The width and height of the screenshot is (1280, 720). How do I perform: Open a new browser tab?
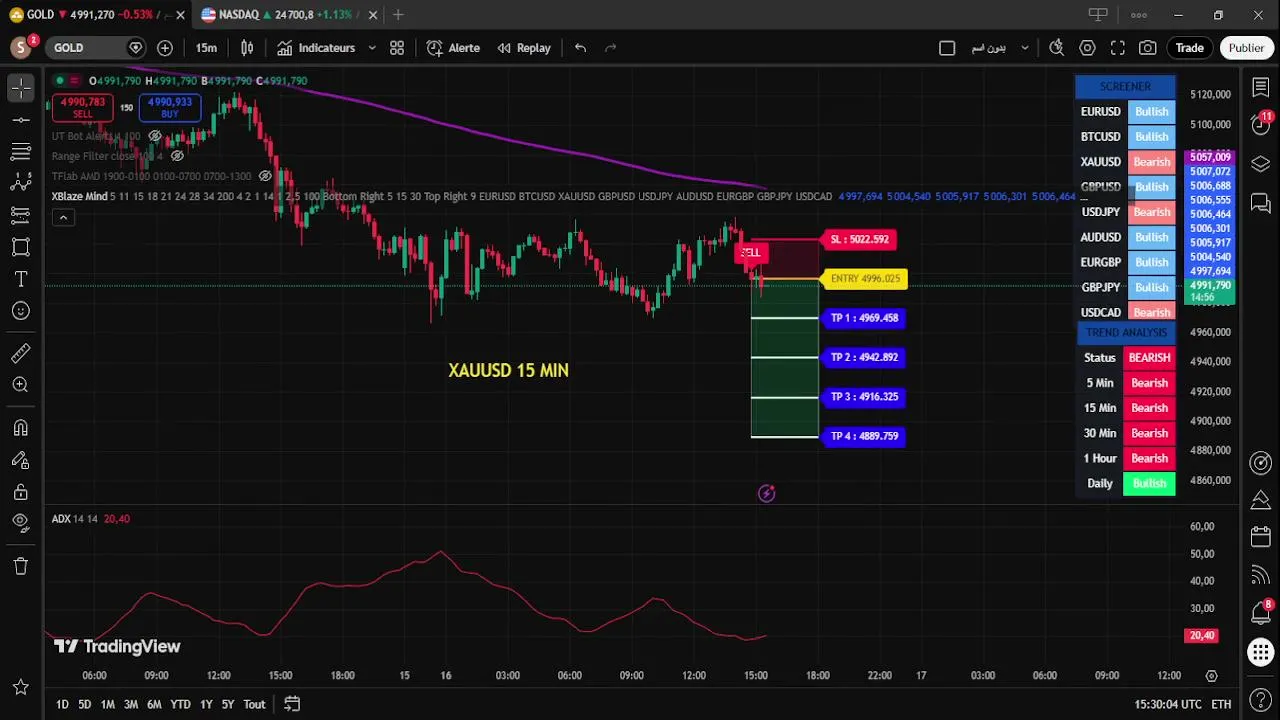(398, 15)
